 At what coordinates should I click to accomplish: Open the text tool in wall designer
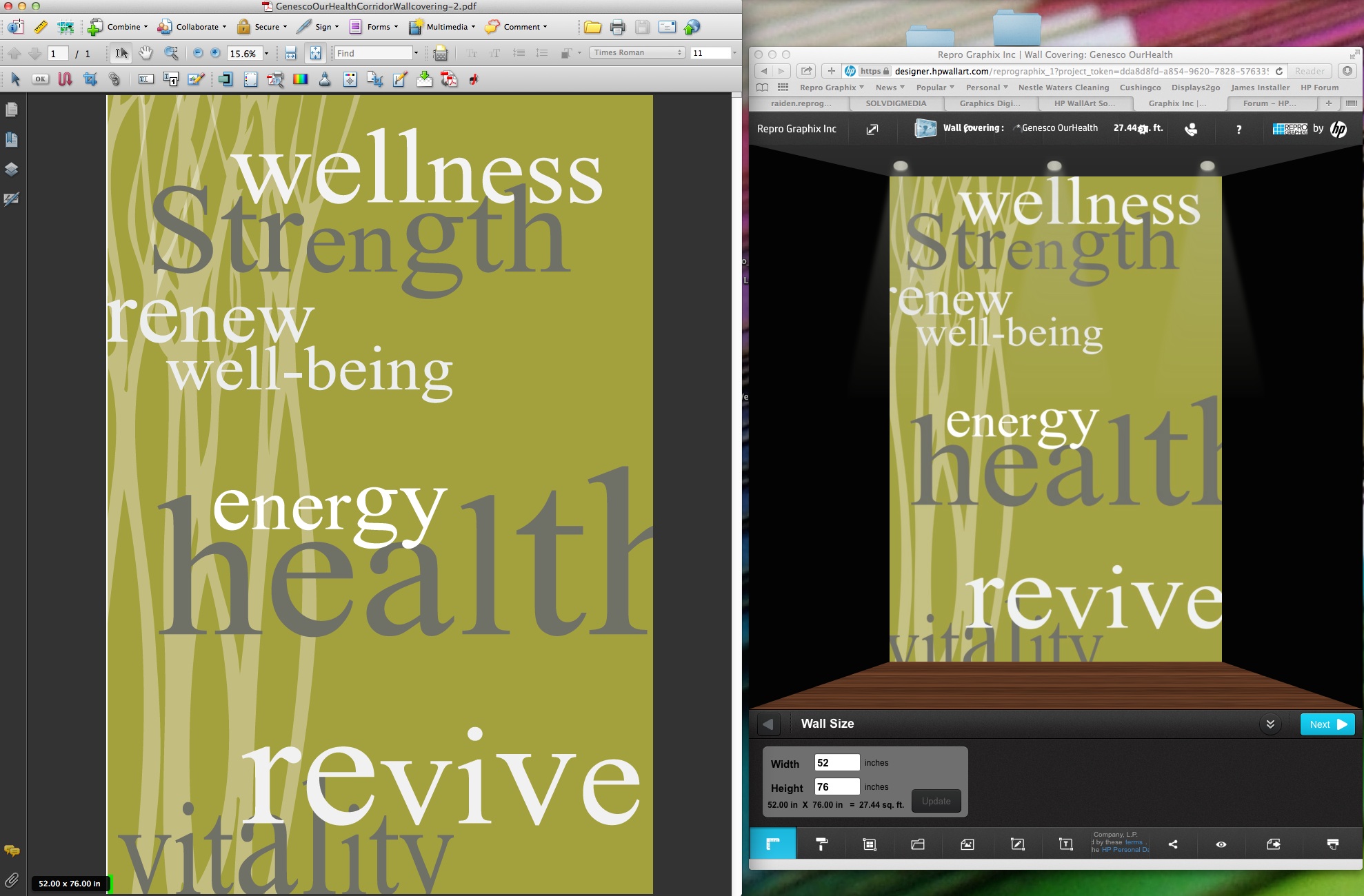click(x=1065, y=844)
